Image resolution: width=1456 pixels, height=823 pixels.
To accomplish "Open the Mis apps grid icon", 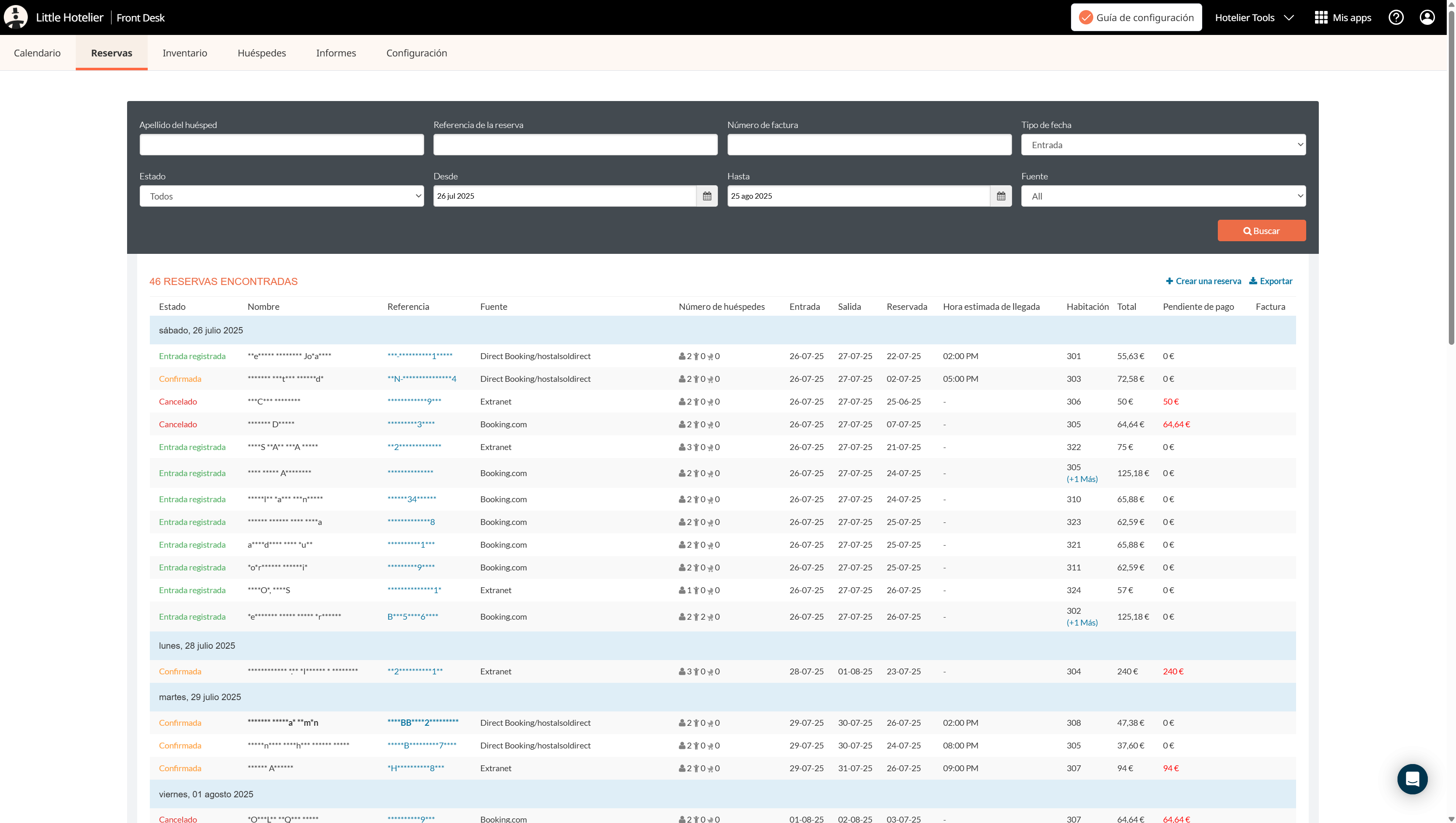I will click(x=1320, y=18).
